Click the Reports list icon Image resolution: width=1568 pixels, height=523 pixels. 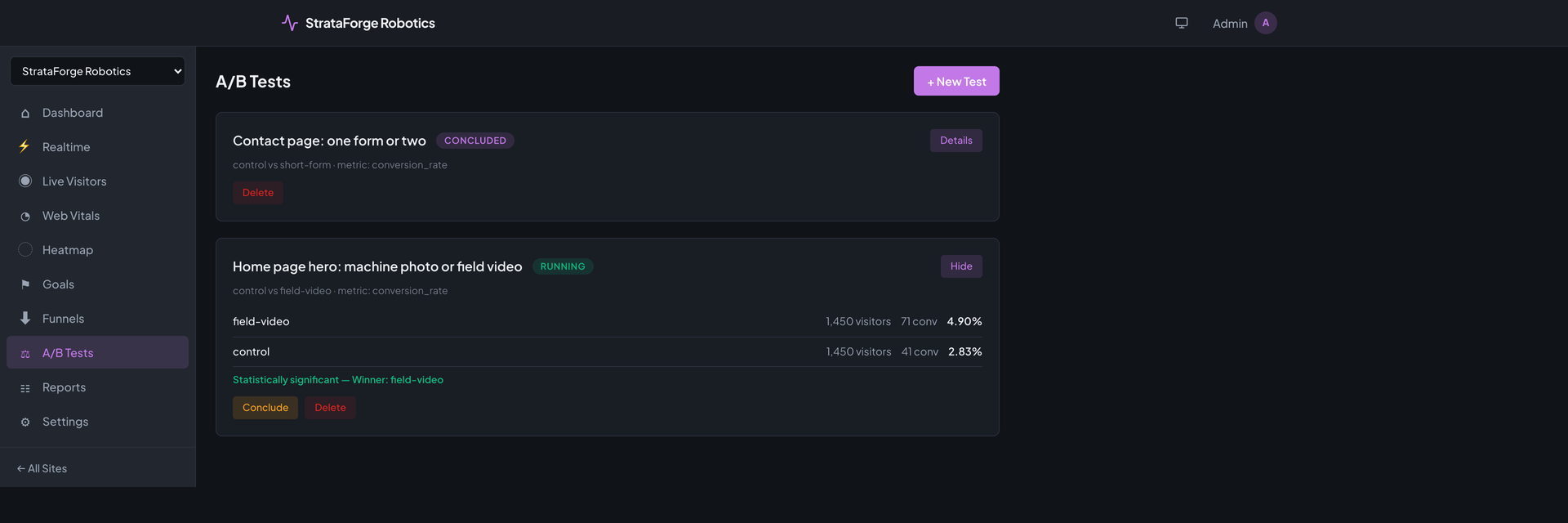click(x=25, y=388)
